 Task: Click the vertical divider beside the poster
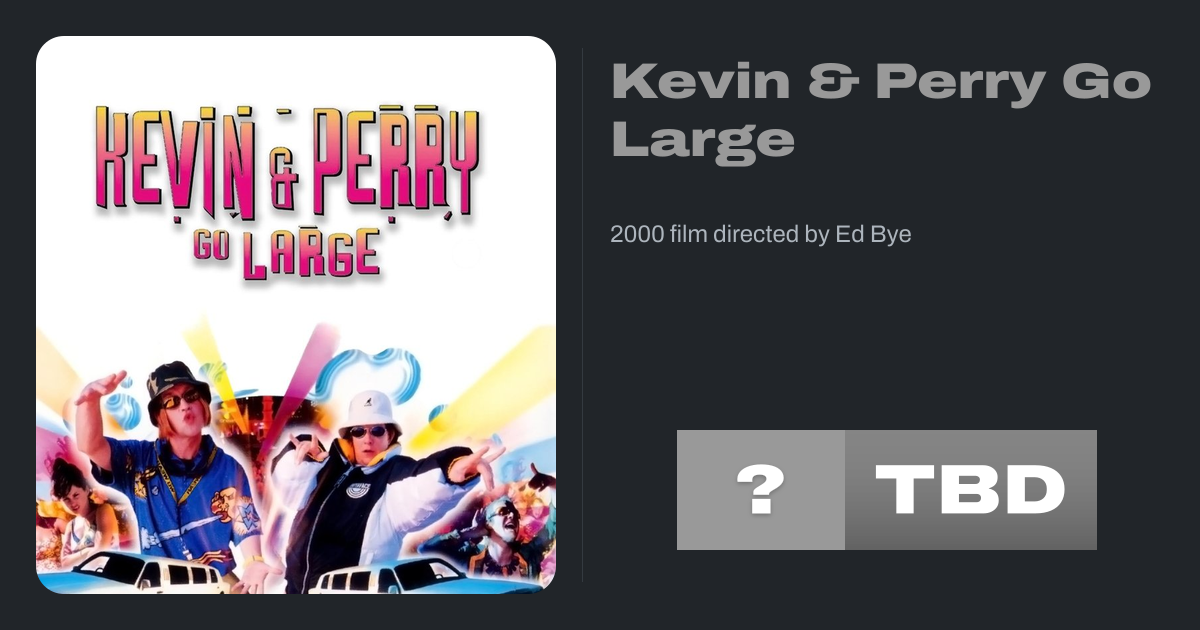pyautogui.click(x=583, y=315)
